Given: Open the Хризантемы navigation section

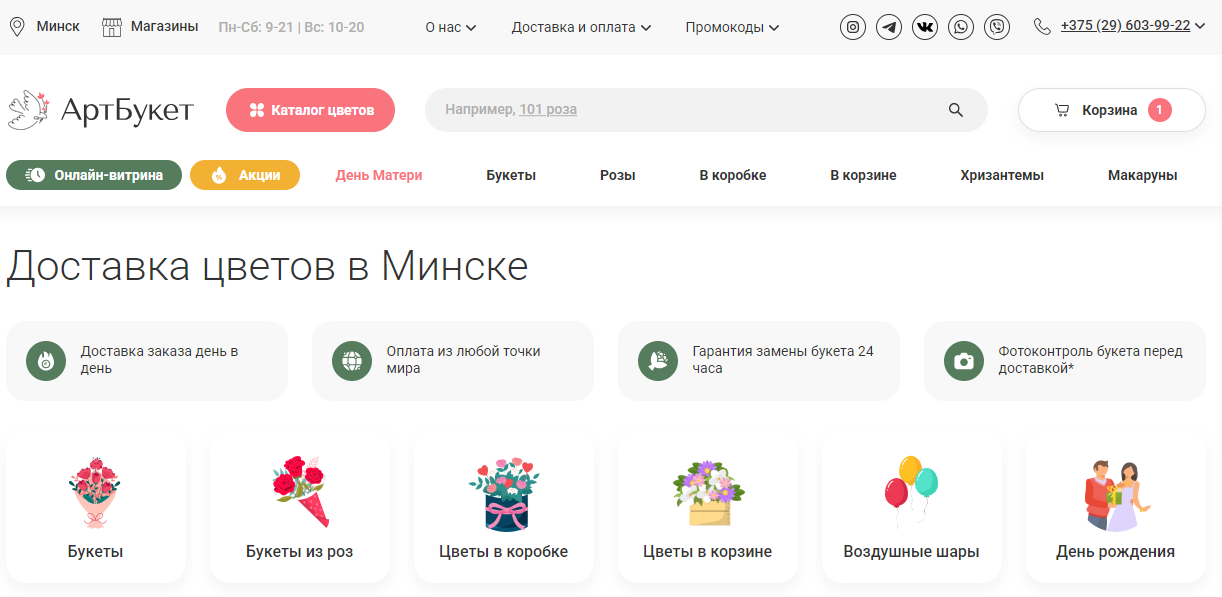Looking at the screenshot, I should click(1002, 174).
